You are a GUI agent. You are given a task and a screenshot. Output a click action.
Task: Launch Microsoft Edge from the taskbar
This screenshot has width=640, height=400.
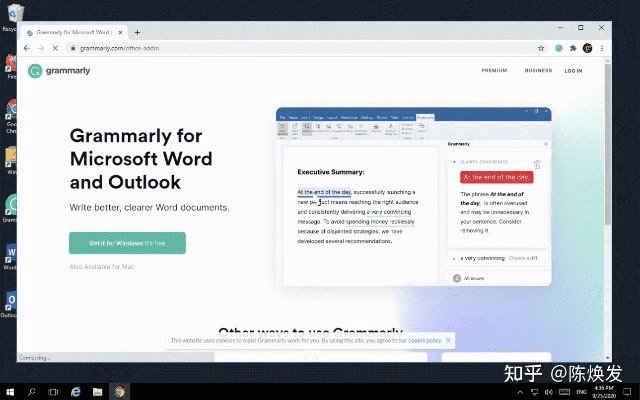75,391
